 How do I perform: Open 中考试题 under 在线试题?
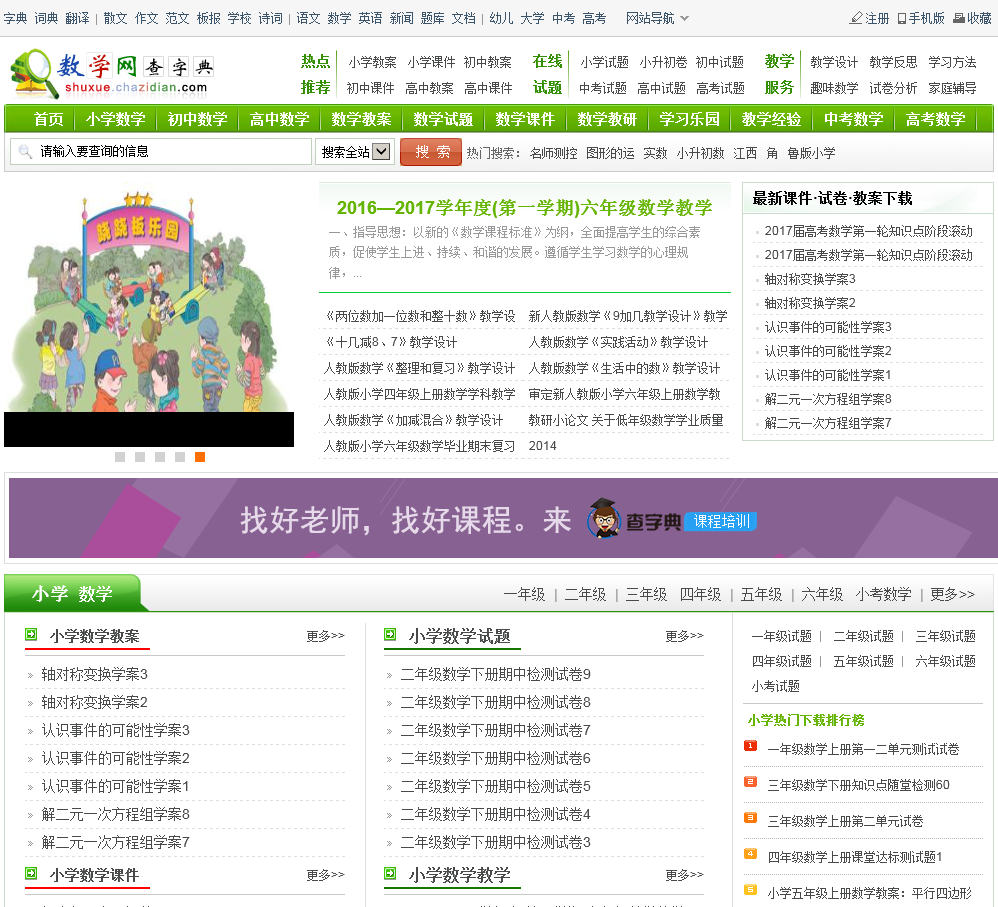coord(603,88)
